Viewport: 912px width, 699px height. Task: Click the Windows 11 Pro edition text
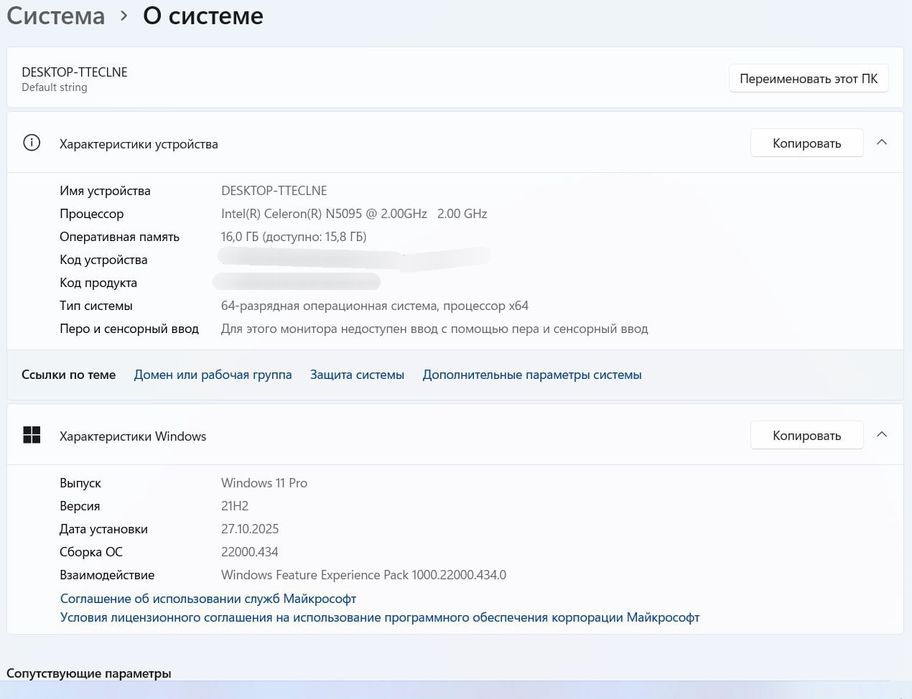click(x=264, y=483)
